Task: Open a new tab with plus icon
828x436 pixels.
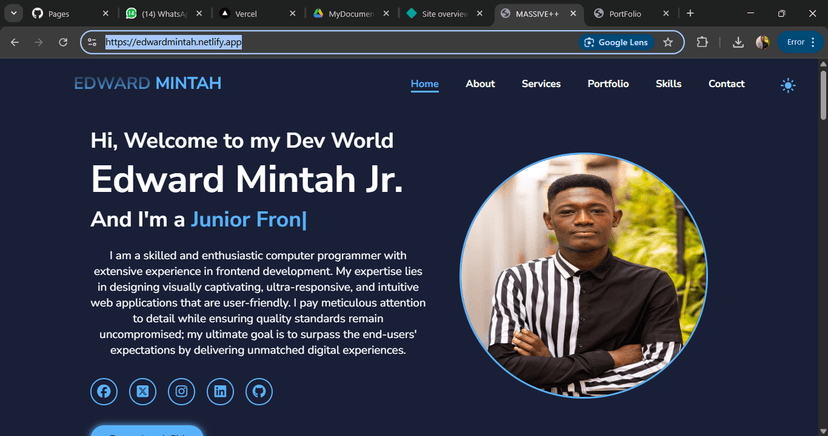Action: [690, 14]
